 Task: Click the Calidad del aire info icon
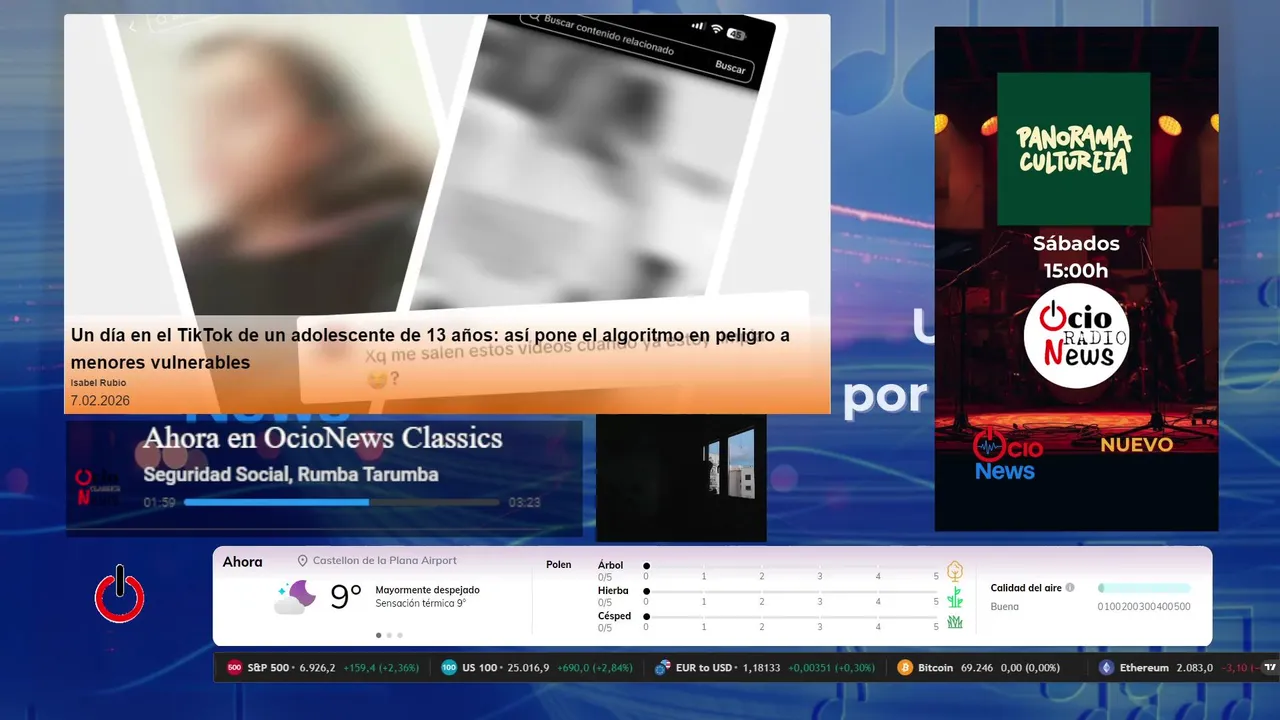1070,588
